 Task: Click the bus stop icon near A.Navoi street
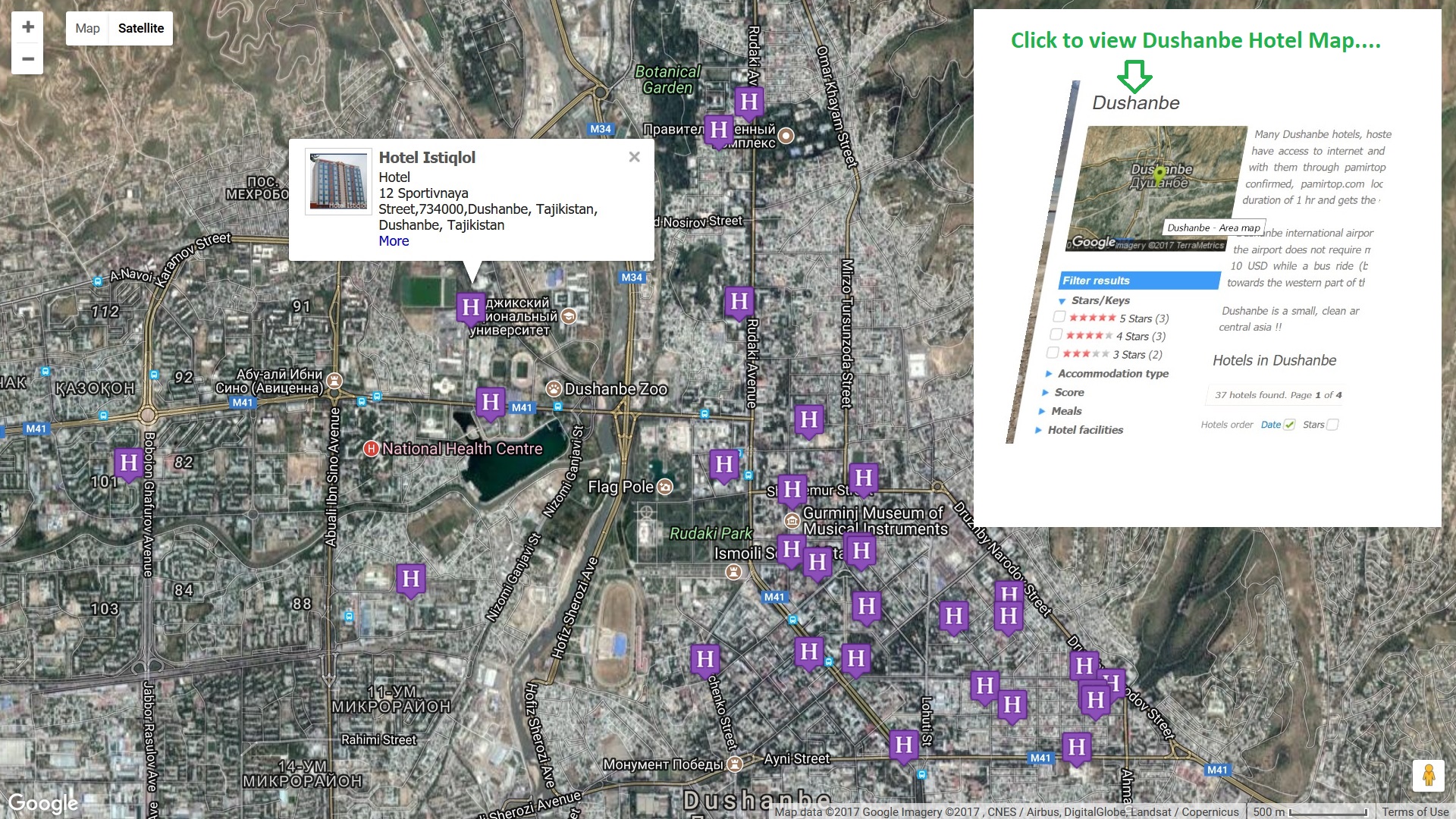(98, 281)
